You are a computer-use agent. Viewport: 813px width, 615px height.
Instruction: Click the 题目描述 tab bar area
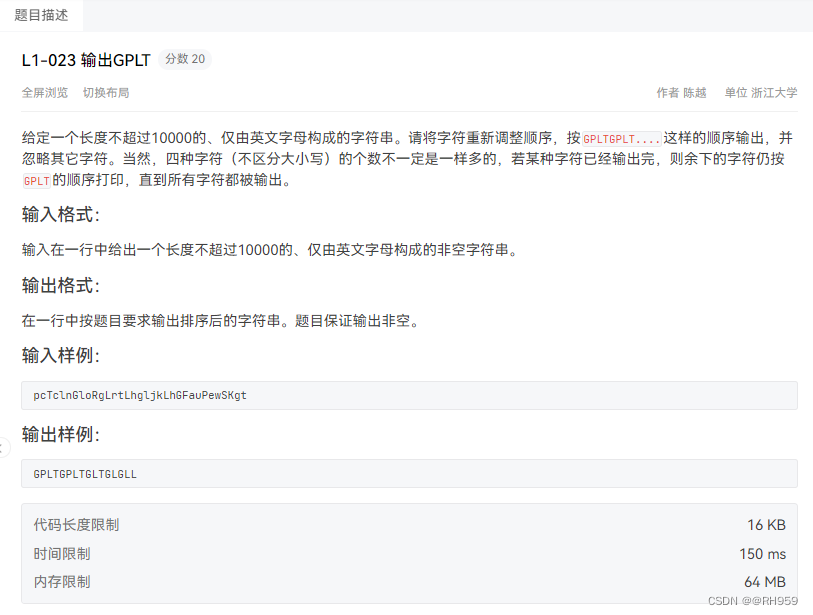(x=400, y=15)
